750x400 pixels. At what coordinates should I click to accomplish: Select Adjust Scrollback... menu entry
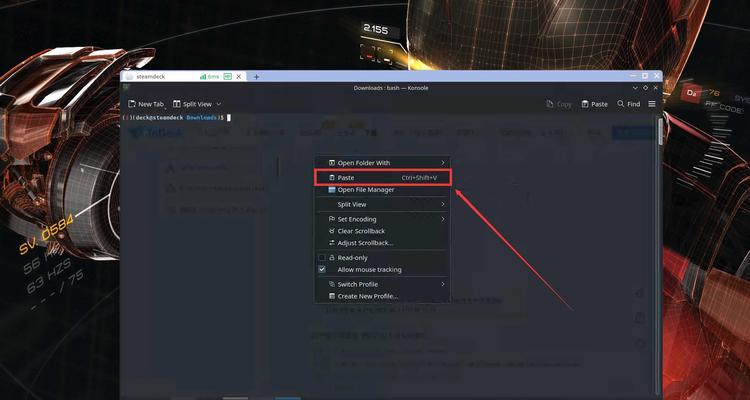[x=382, y=243]
